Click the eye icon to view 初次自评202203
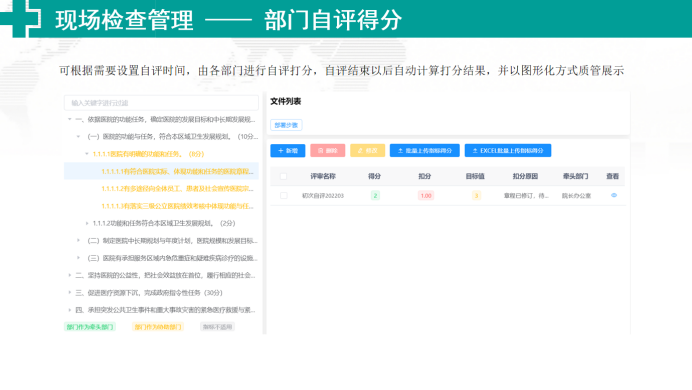This screenshot has width=692, height=390. pyautogui.click(x=614, y=195)
